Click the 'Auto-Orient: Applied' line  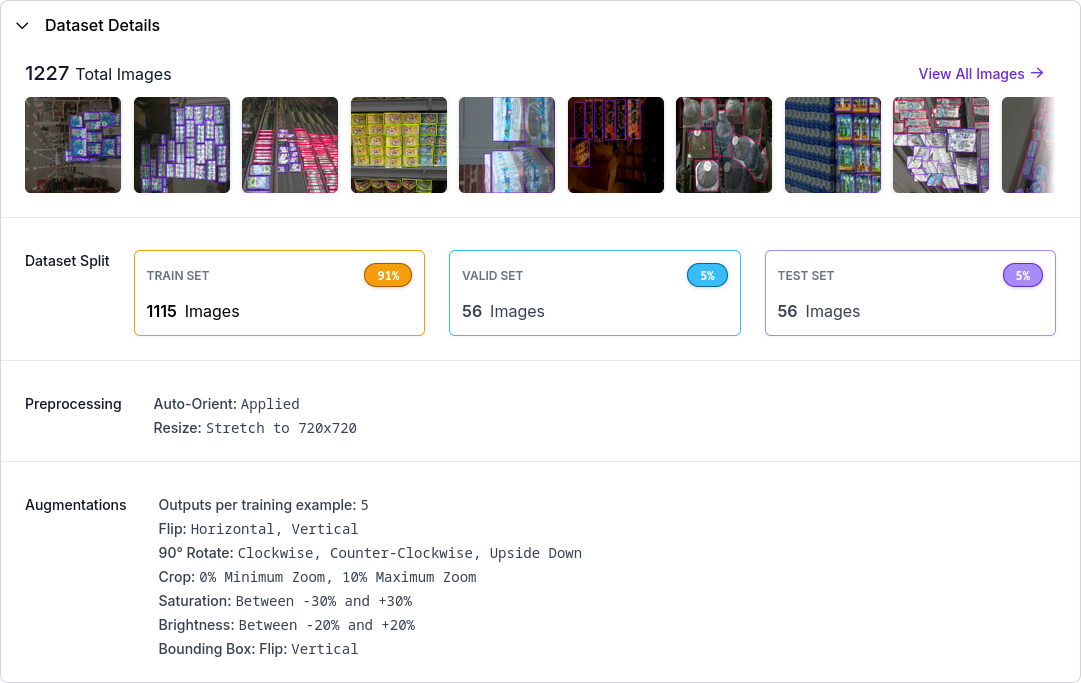point(227,404)
